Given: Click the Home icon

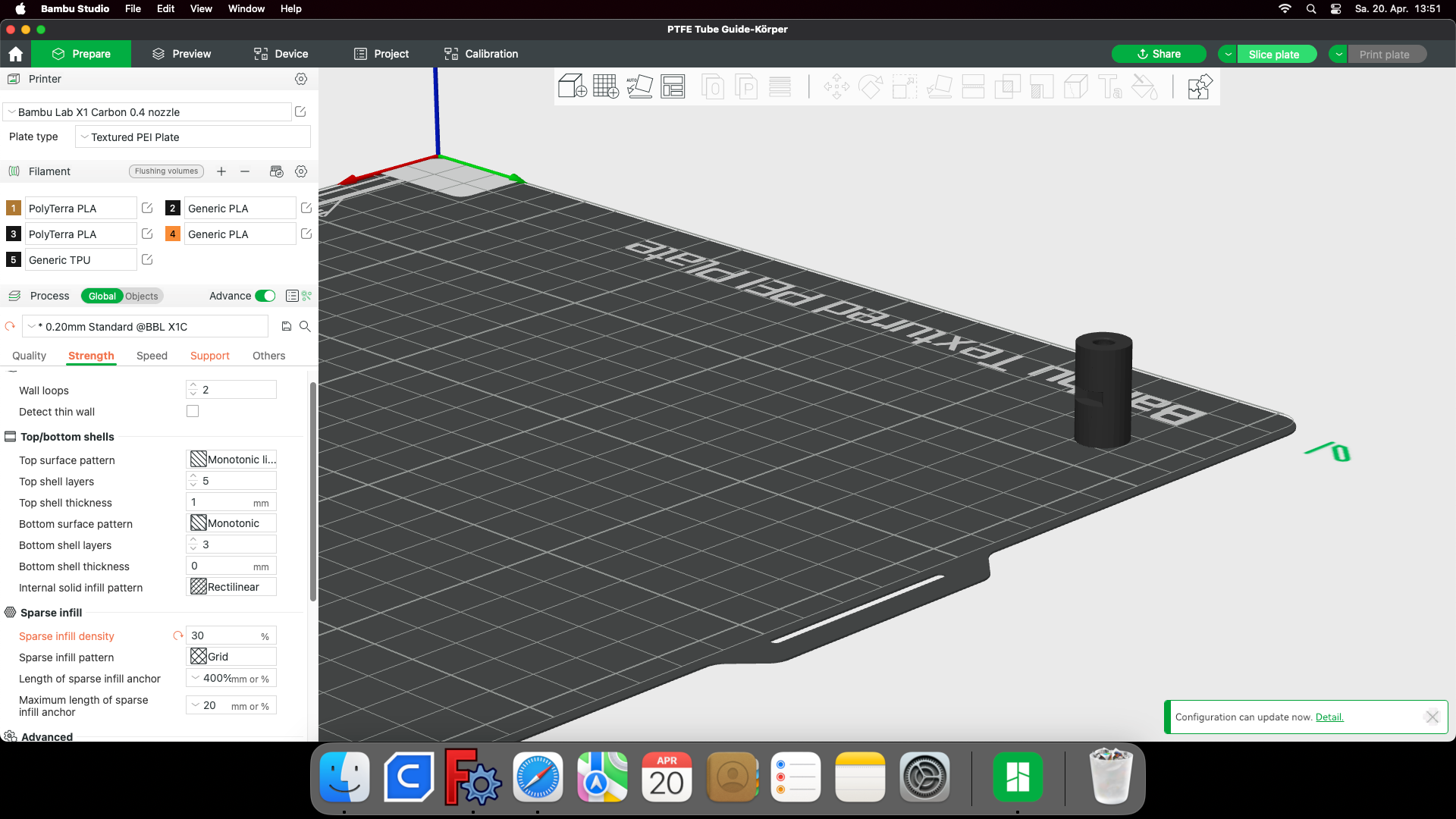Looking at the screenshot, I should click(16, 54).
